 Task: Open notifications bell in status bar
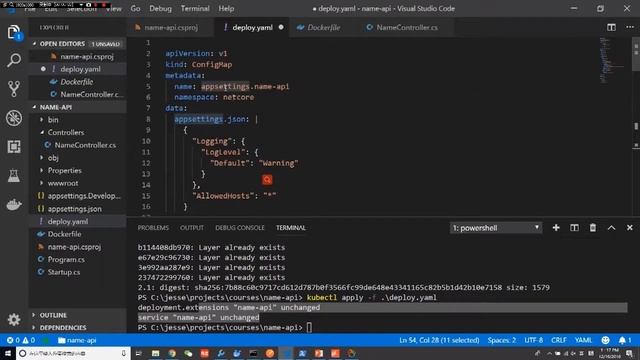click(x=624, y=340)
